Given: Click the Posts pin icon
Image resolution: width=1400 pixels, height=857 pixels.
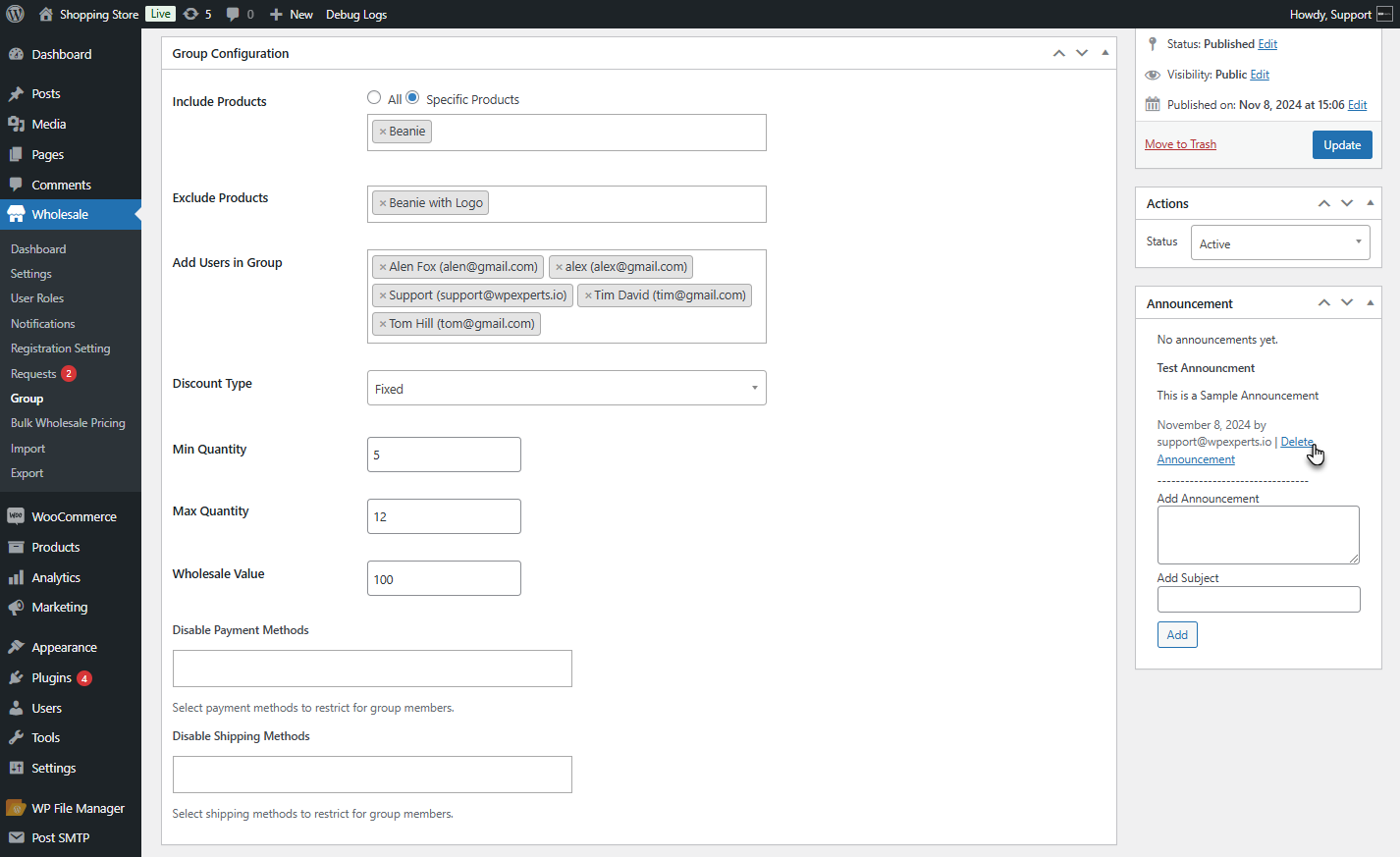Looking at the screenshot, I should (16, 94).
